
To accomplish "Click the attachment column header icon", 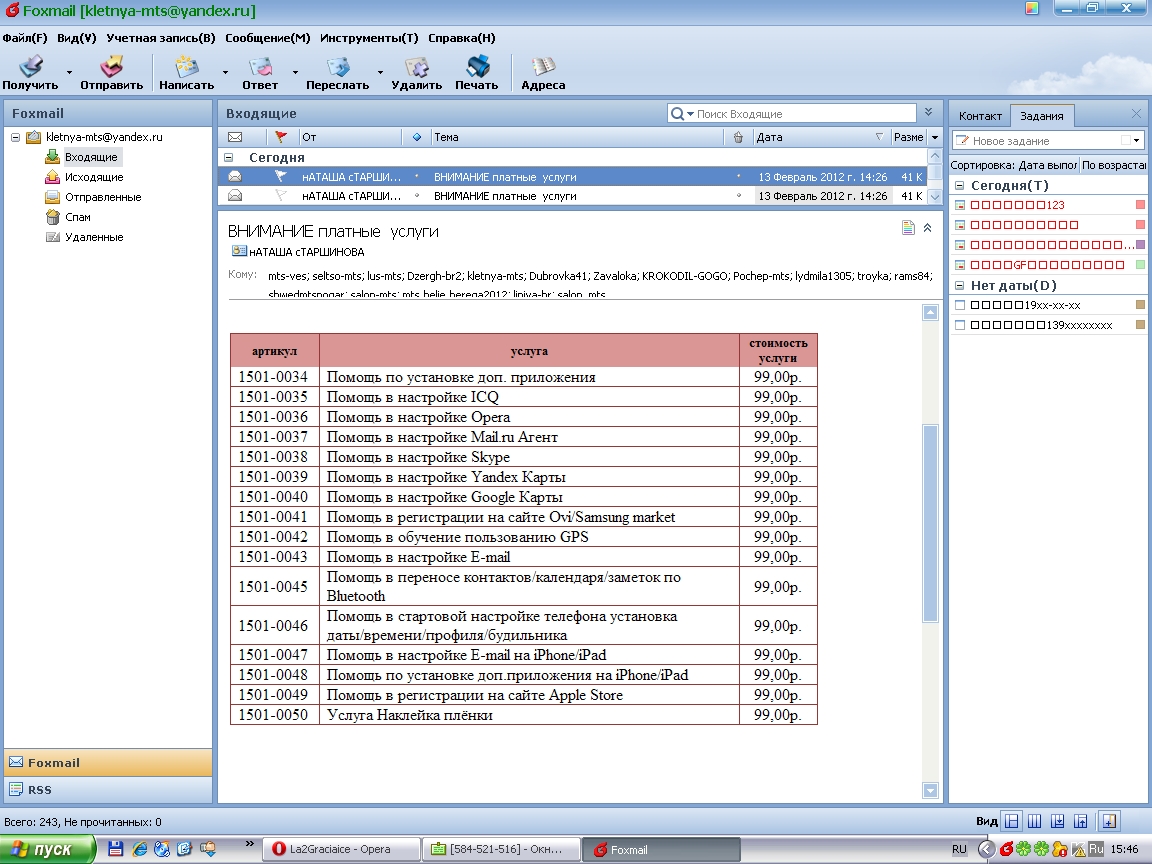I will (738, 137).
